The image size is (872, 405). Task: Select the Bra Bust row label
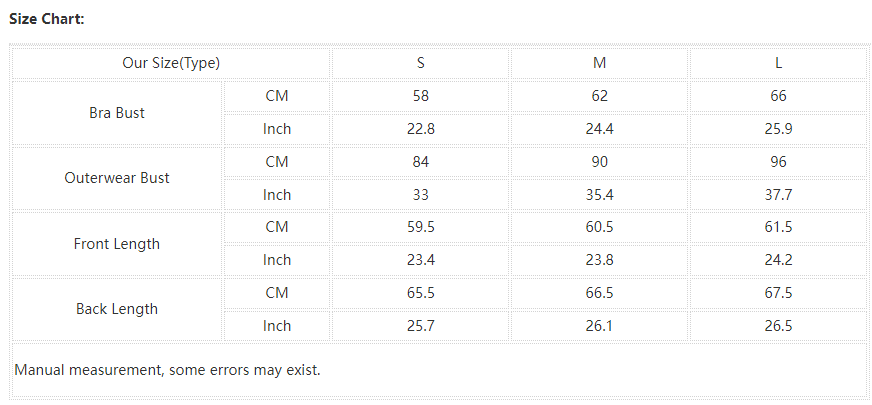[117, 113]
